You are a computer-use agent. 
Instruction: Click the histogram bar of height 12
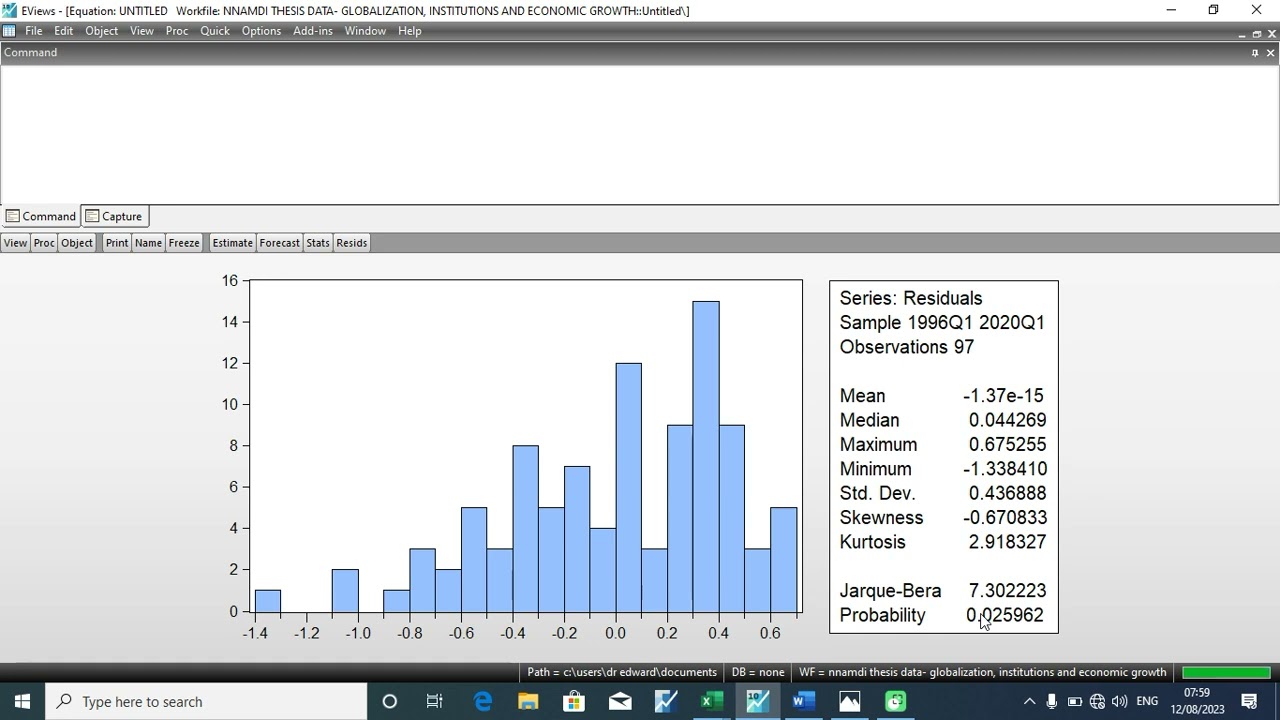pos(628,487)
